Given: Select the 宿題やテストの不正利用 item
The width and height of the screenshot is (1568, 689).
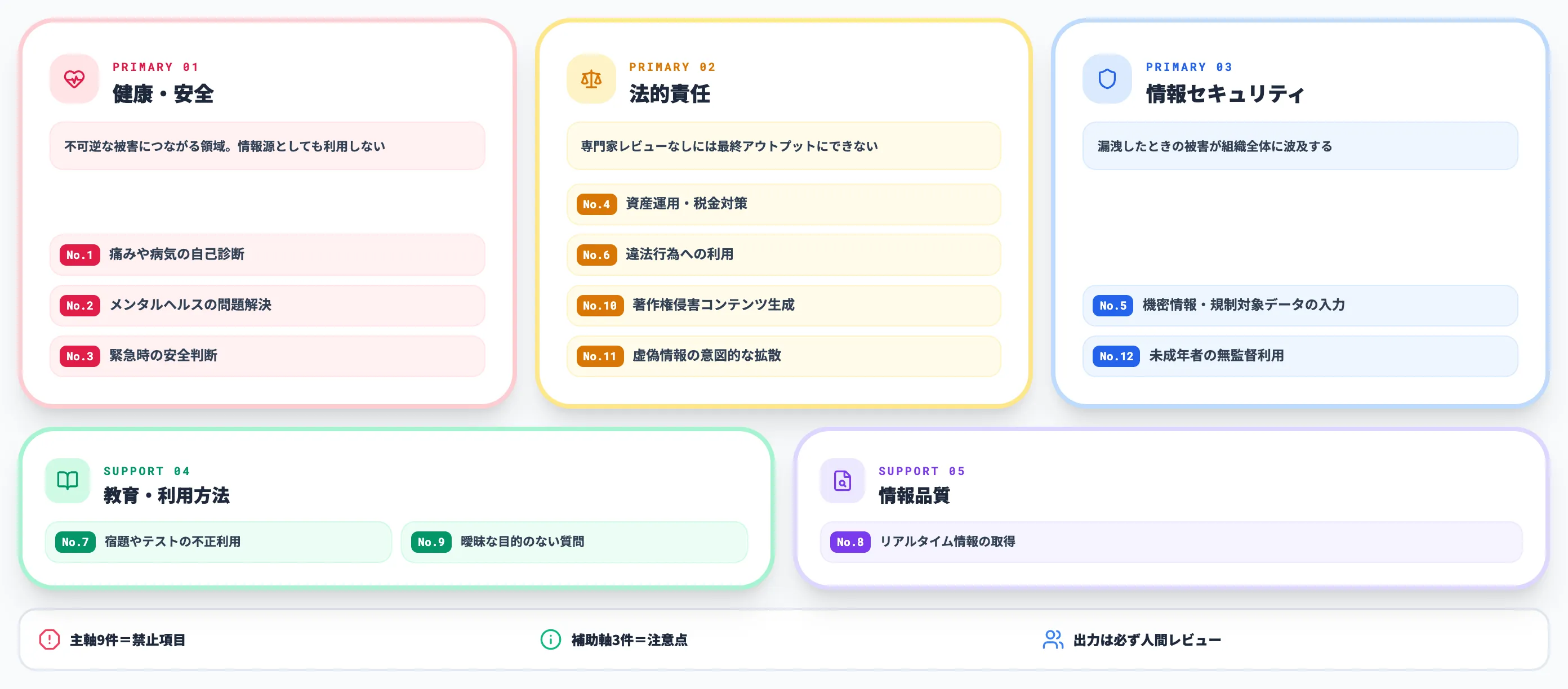Looking at the screenshot, I should 219,542.
